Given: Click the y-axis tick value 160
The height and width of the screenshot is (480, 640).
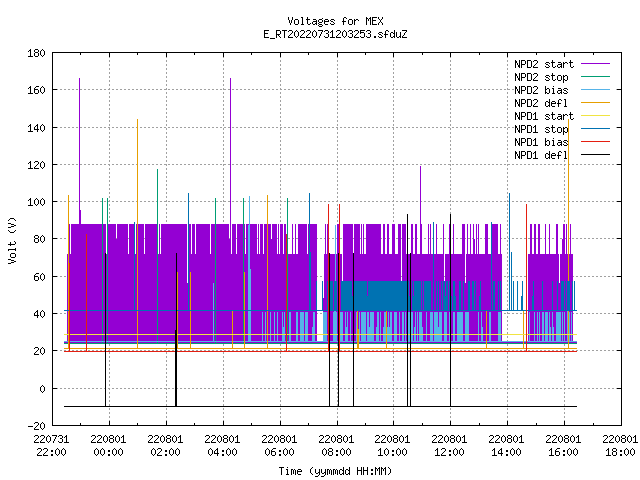Looking at the screenshot, I should [36, 90].
